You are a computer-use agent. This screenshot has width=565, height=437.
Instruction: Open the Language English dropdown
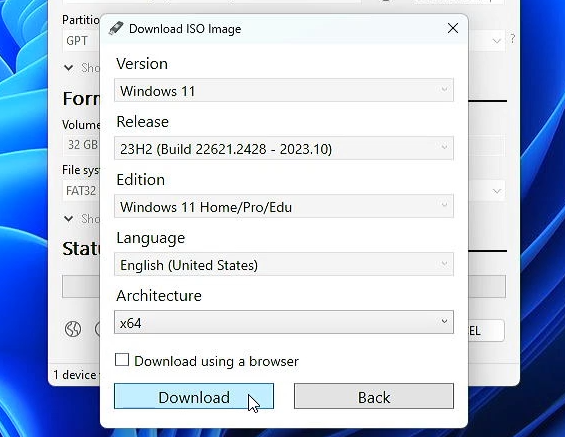(x=284, y=264)
